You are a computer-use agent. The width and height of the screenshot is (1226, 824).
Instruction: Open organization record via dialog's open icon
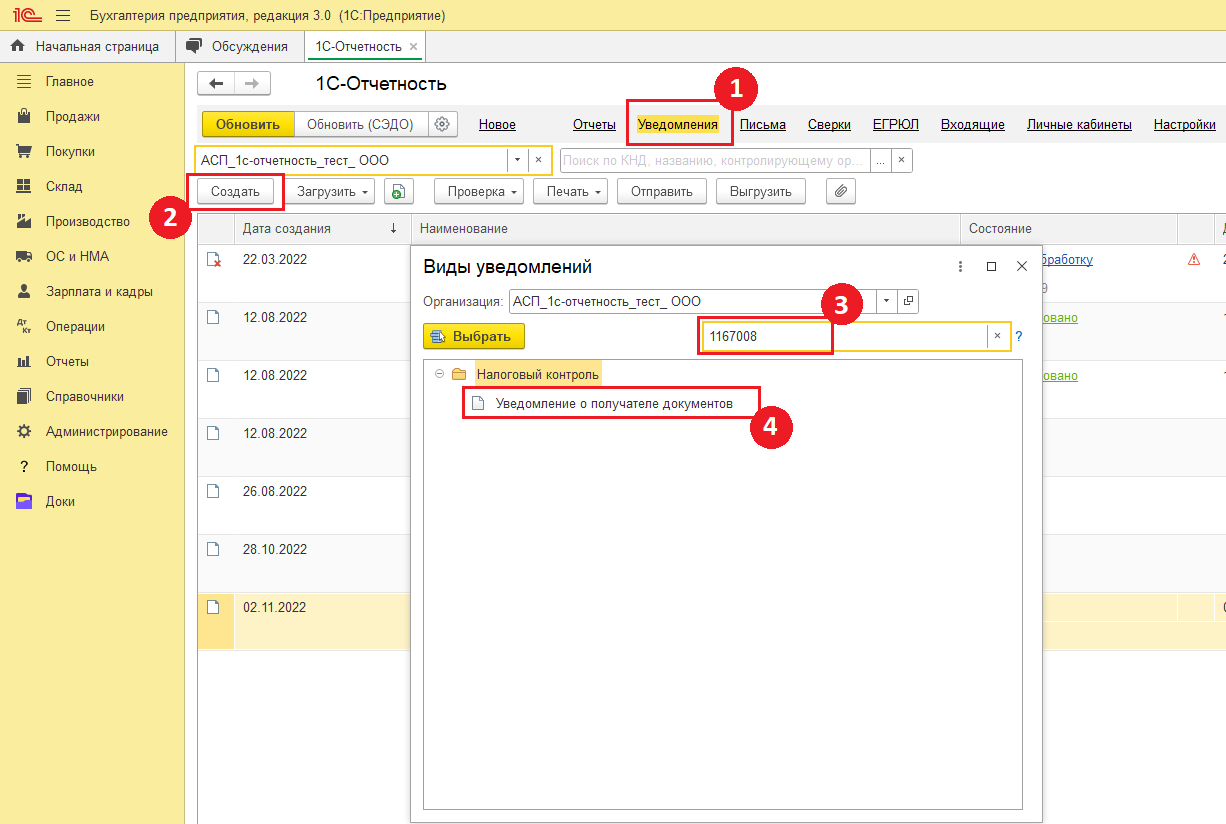click(x=908, y=301)
